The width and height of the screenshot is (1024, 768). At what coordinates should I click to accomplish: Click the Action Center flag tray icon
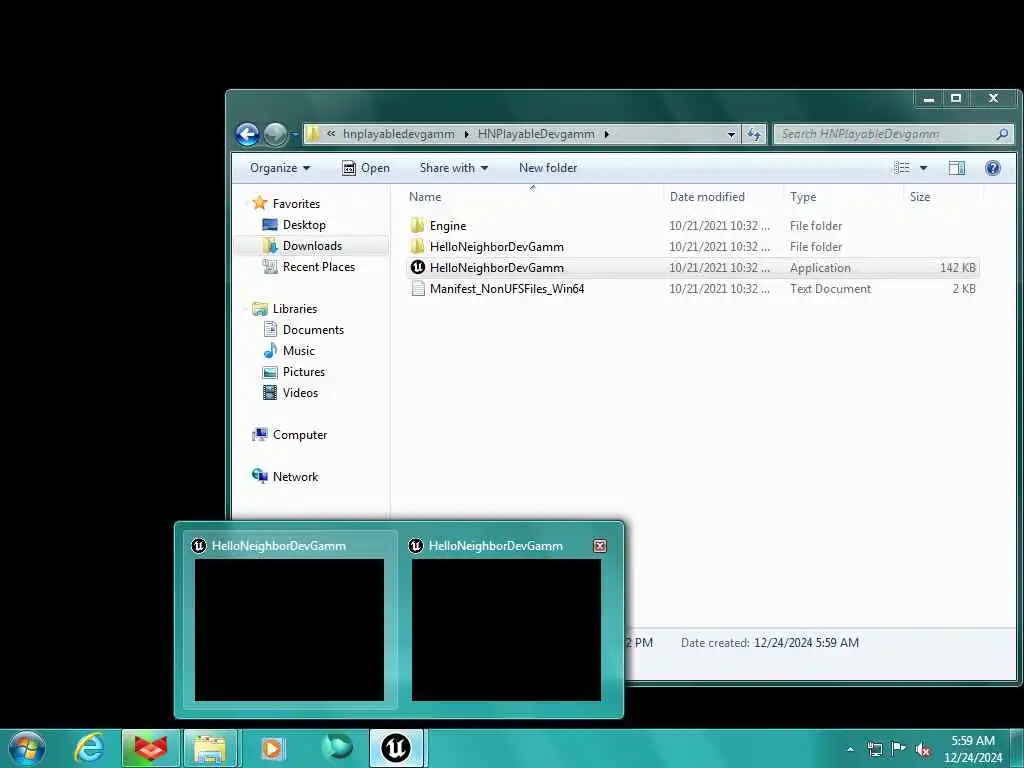pyautogui.click(x=899, y=749)
